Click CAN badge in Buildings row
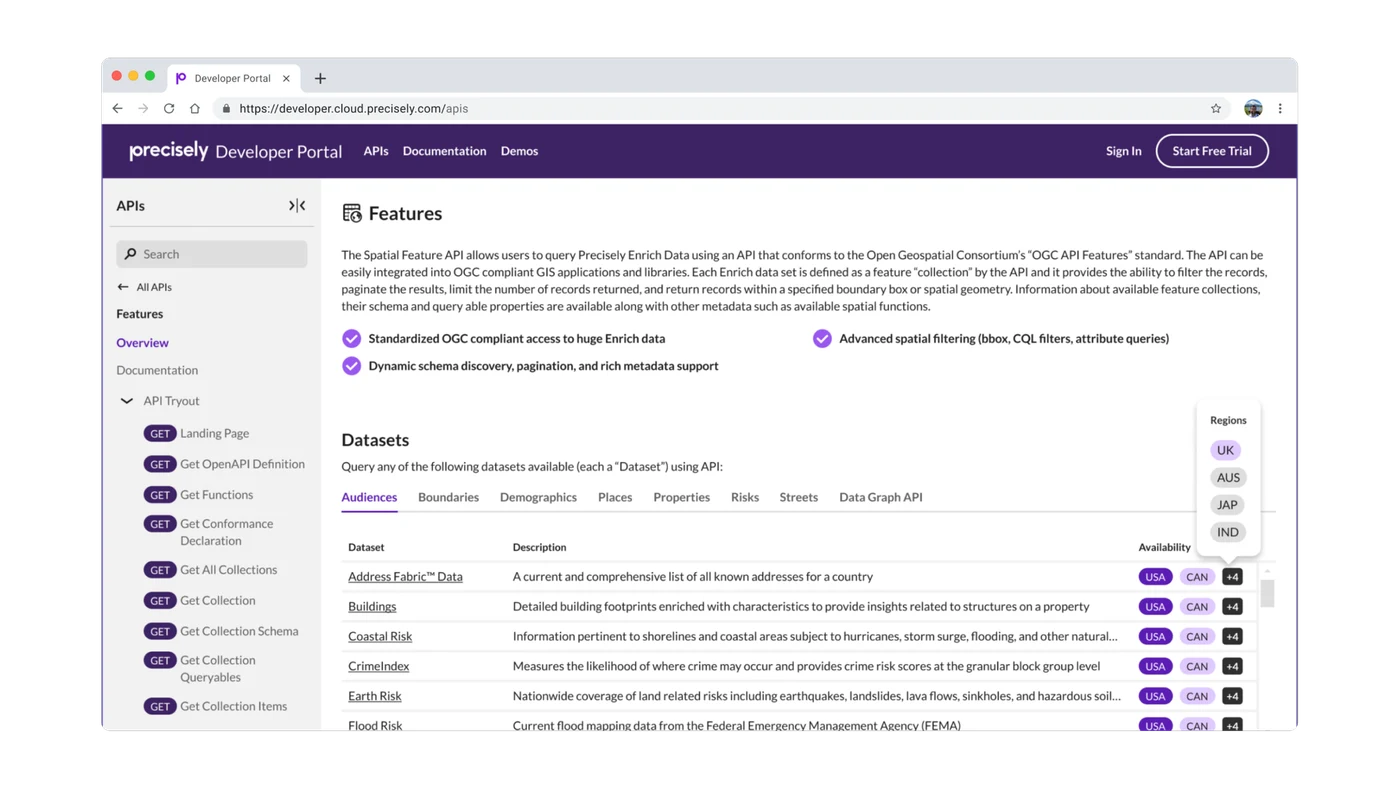The image size is (1400, 788). click(1197, 607)
